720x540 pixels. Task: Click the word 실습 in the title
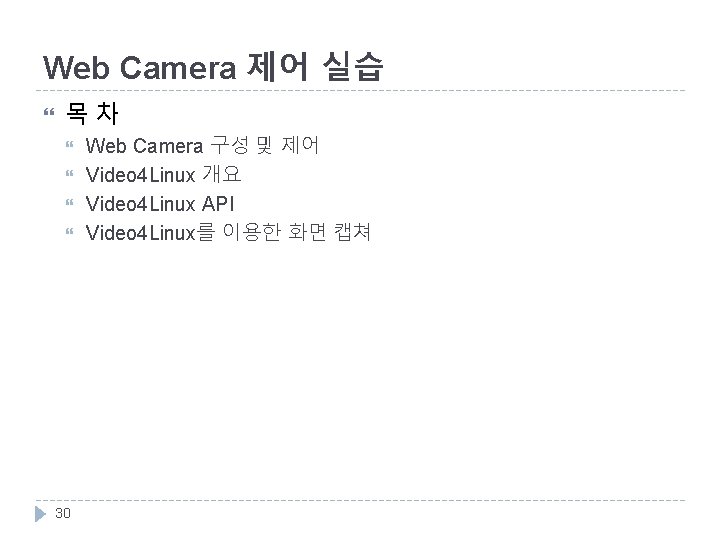(353, 67)
